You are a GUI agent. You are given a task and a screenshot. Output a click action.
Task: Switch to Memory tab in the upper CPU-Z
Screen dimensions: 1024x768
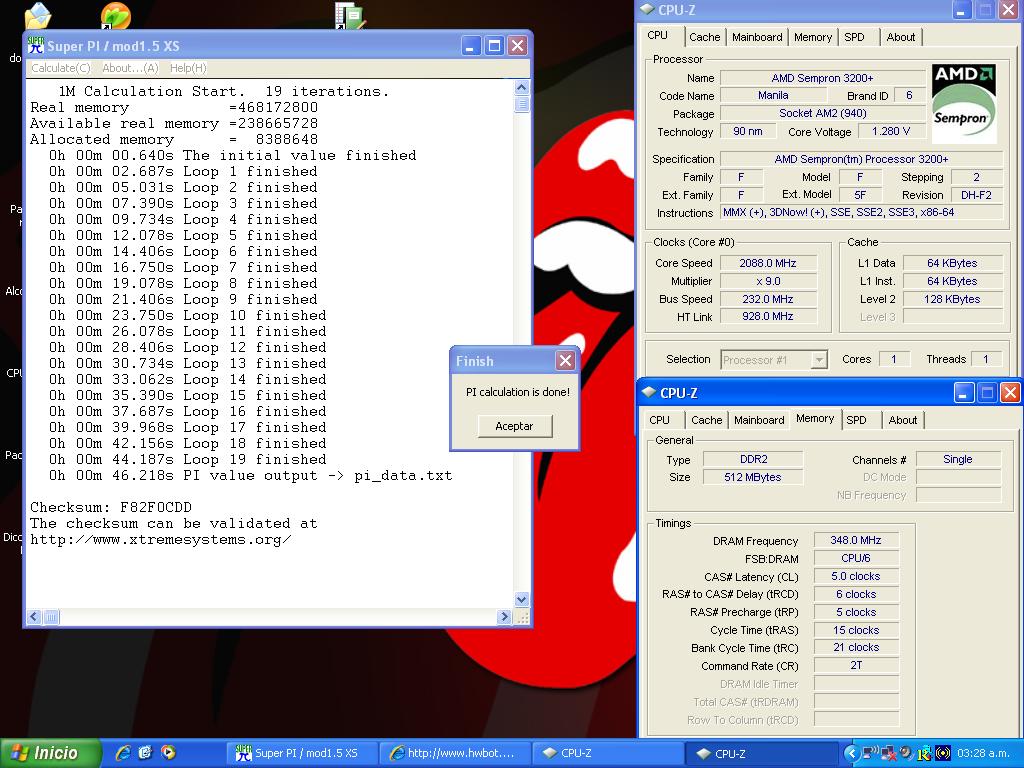[812, 37]
